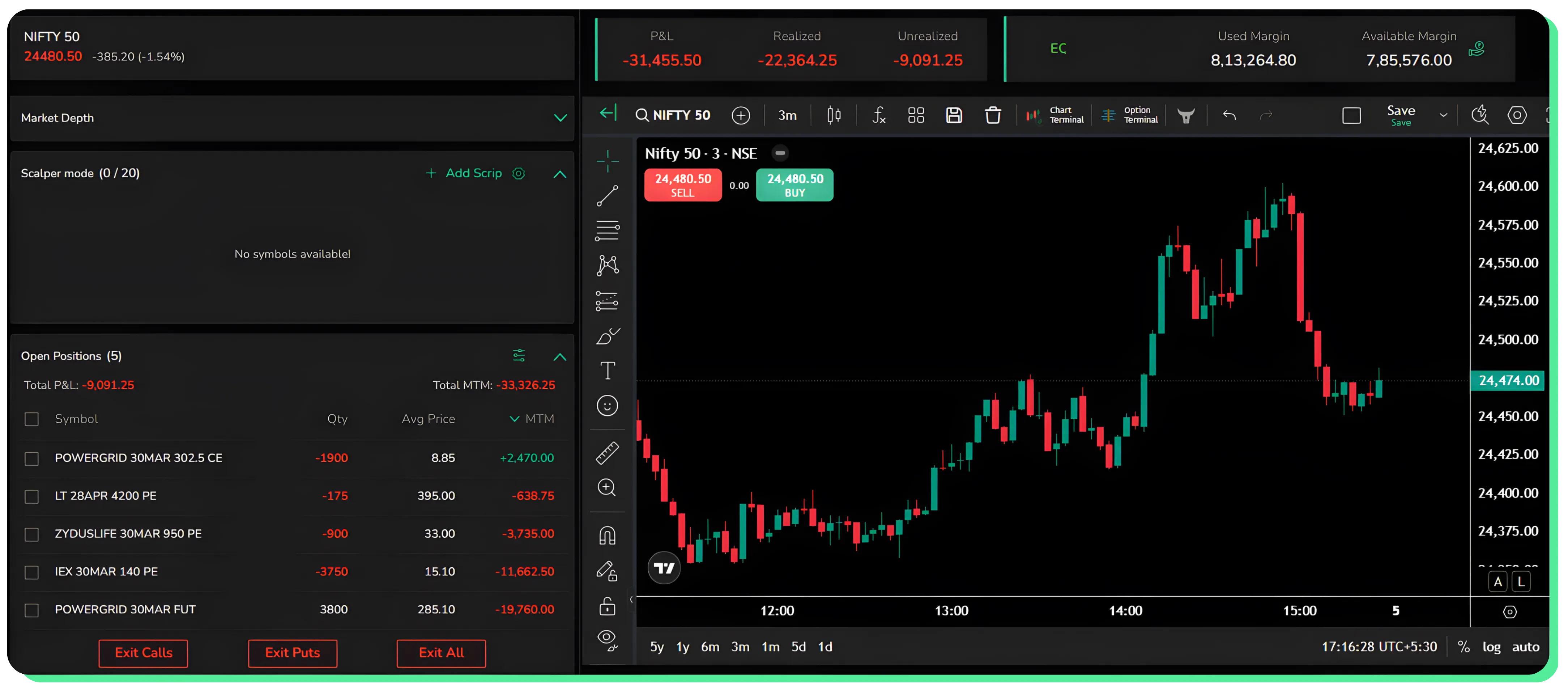Select the IEX 30MAR 140 PE checkbox
1568x690 pixels.
click(x=32, y=572)
